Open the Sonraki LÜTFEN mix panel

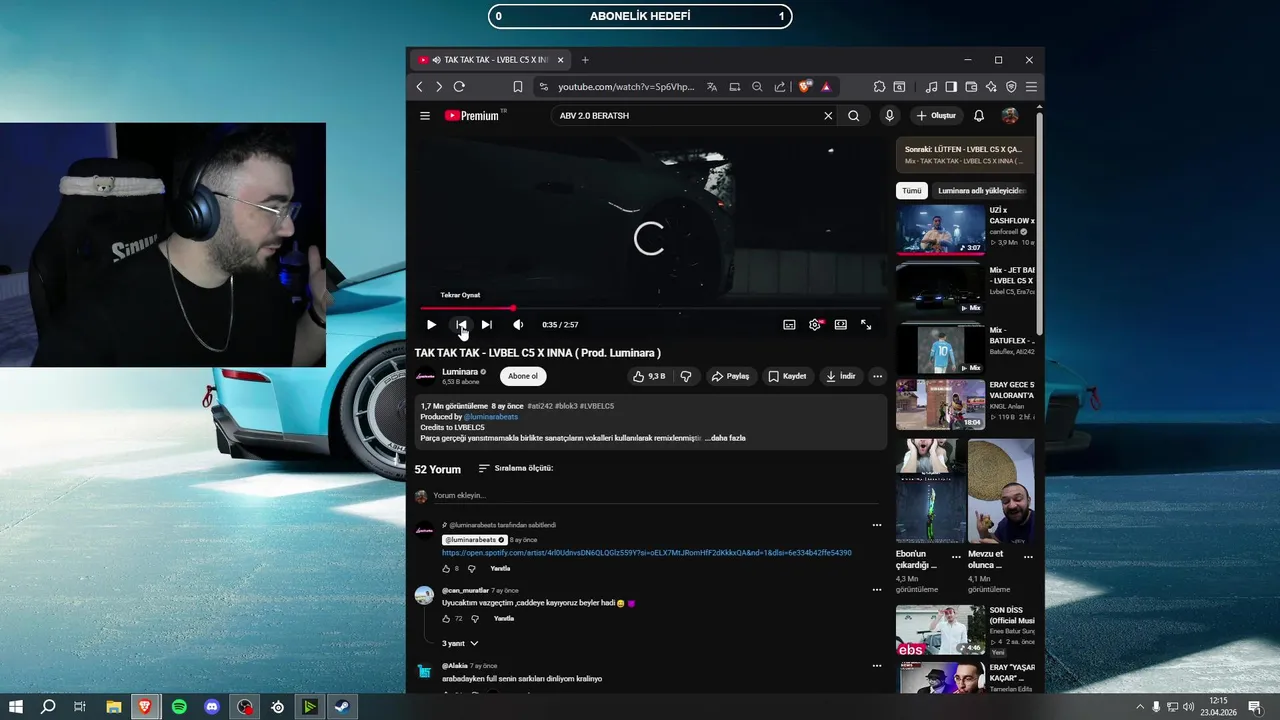(965, 155)
